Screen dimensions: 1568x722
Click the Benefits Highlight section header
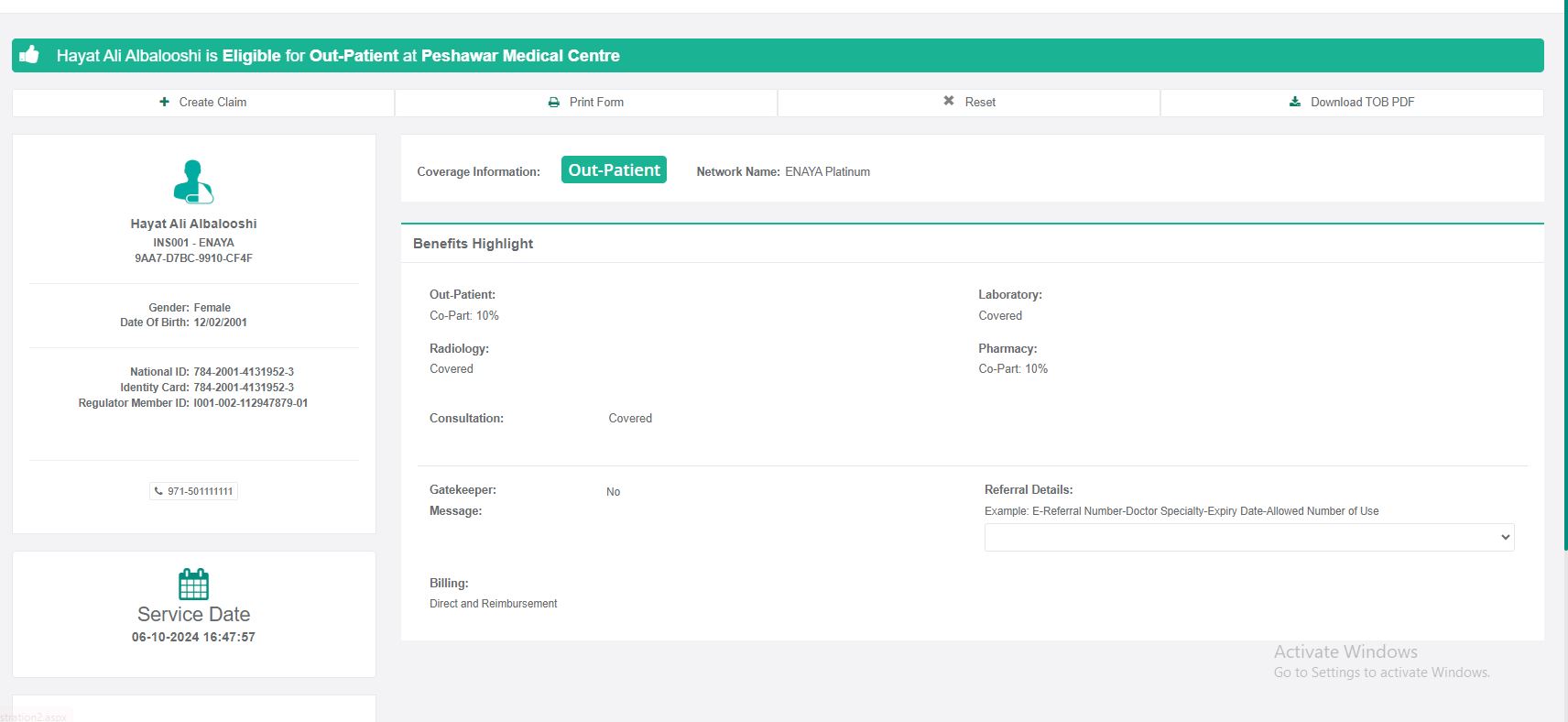point(473,244)
